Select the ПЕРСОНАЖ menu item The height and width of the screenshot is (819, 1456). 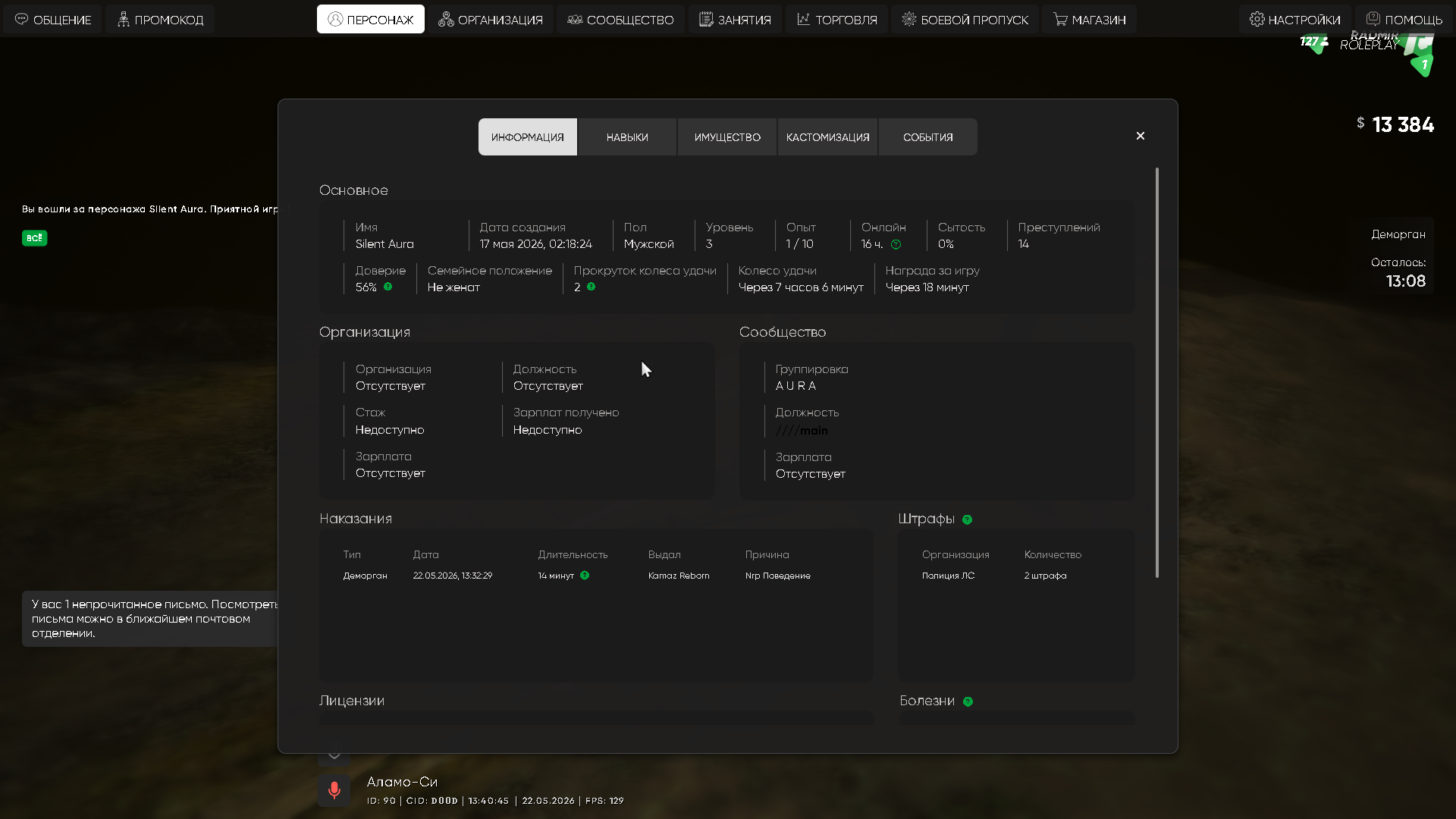coord(371,20)
